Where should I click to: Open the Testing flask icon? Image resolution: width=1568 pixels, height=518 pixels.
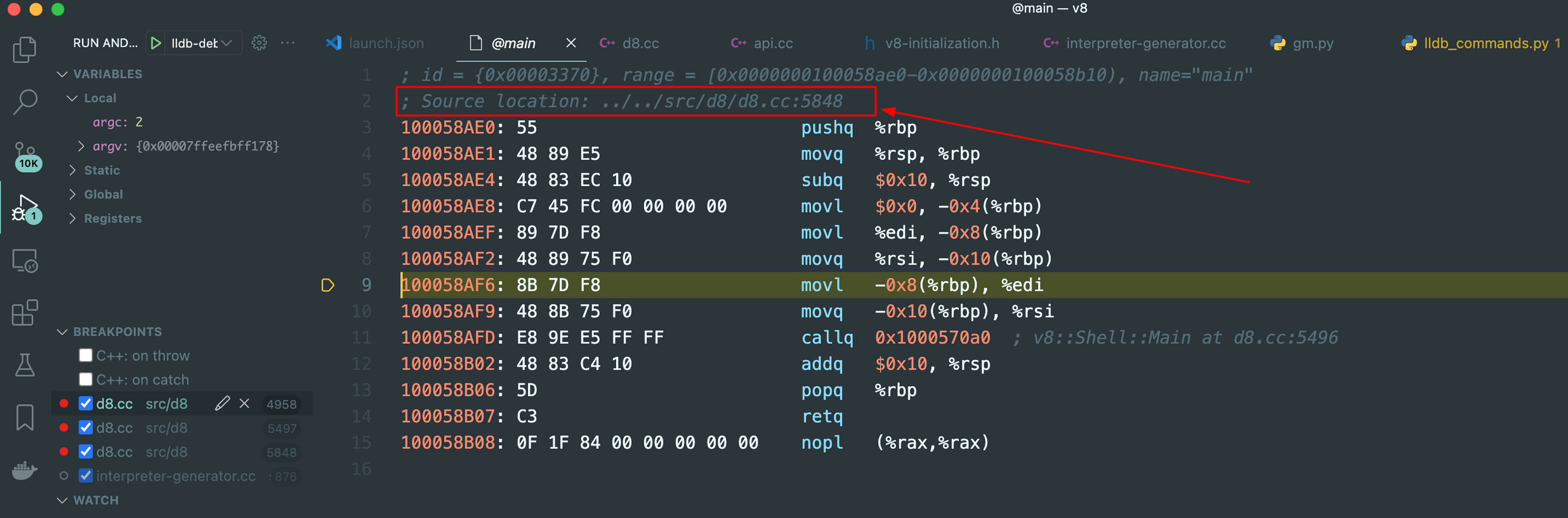pyautogui.click(x=25, y=365)
